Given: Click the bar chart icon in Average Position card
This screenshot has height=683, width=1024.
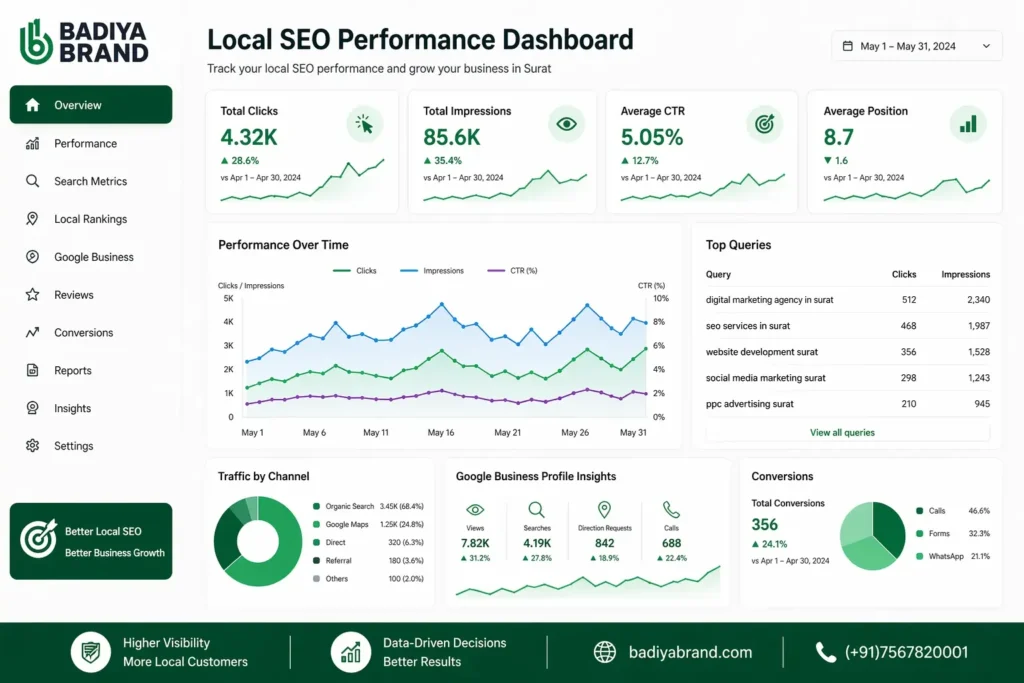Looking at the screenshot, I should coord(967,124).
